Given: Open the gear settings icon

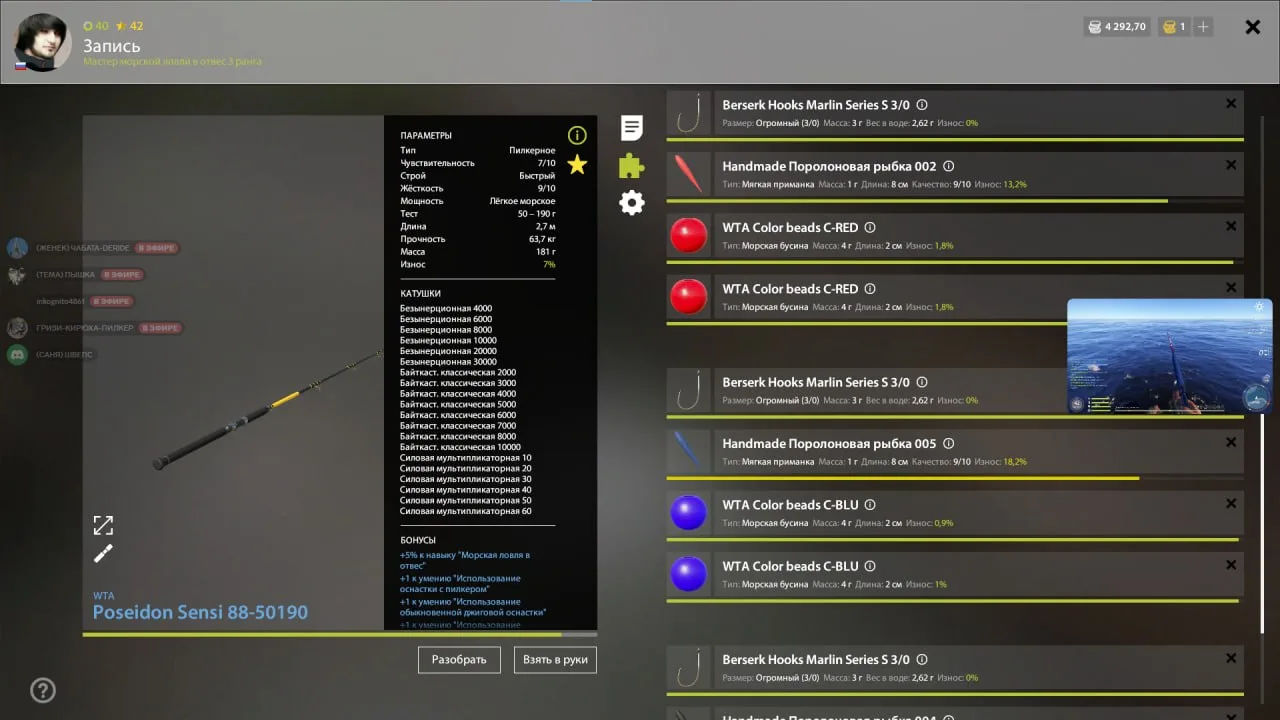Looking at the screenshot, I should 631,203.
